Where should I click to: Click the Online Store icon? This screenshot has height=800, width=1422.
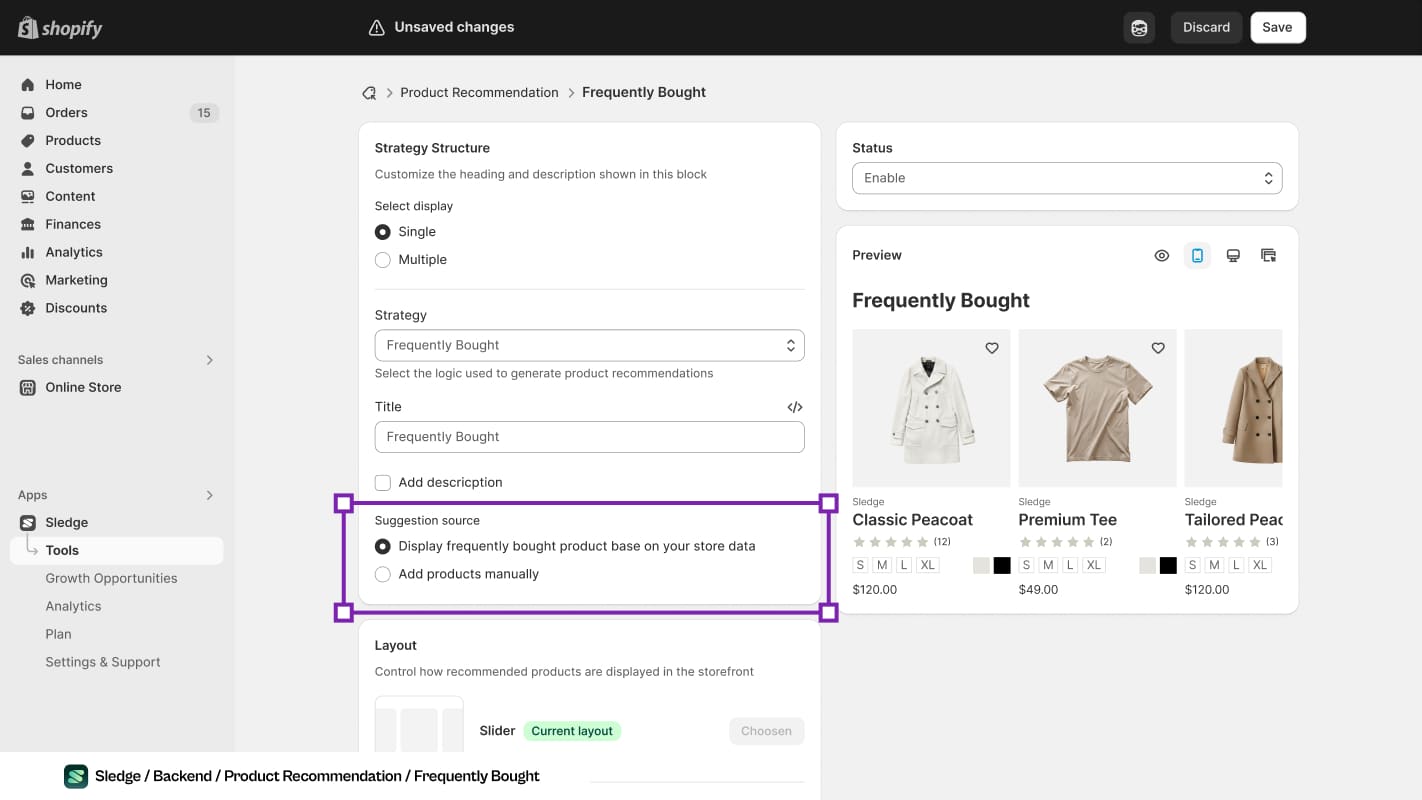pyautogui.click(x=28, y=388)
